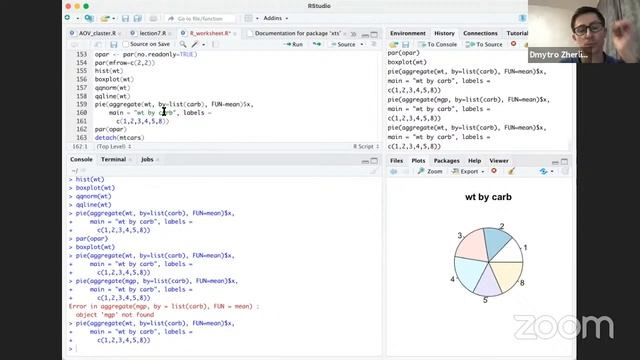Screen dimensions: 640x360
Task: Click the yellow pie slice labeled 8
Action: (508, 276)
